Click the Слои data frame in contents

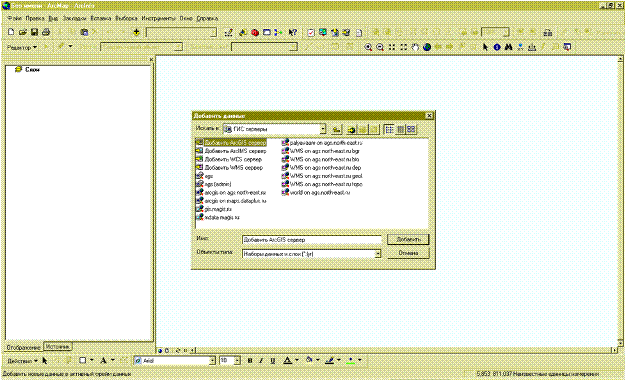(27, 69)
